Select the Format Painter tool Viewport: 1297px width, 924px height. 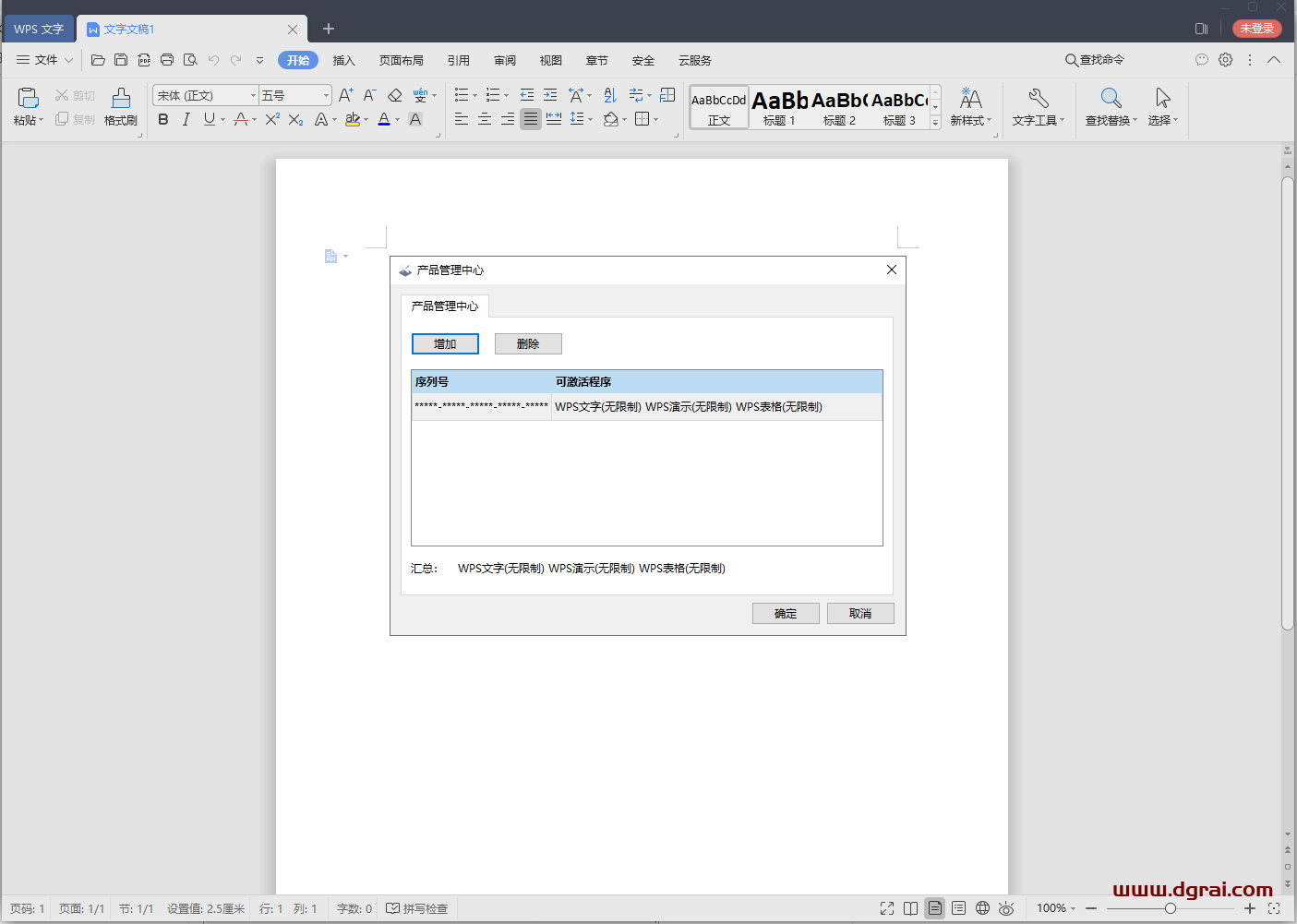[x=120, y=106]
